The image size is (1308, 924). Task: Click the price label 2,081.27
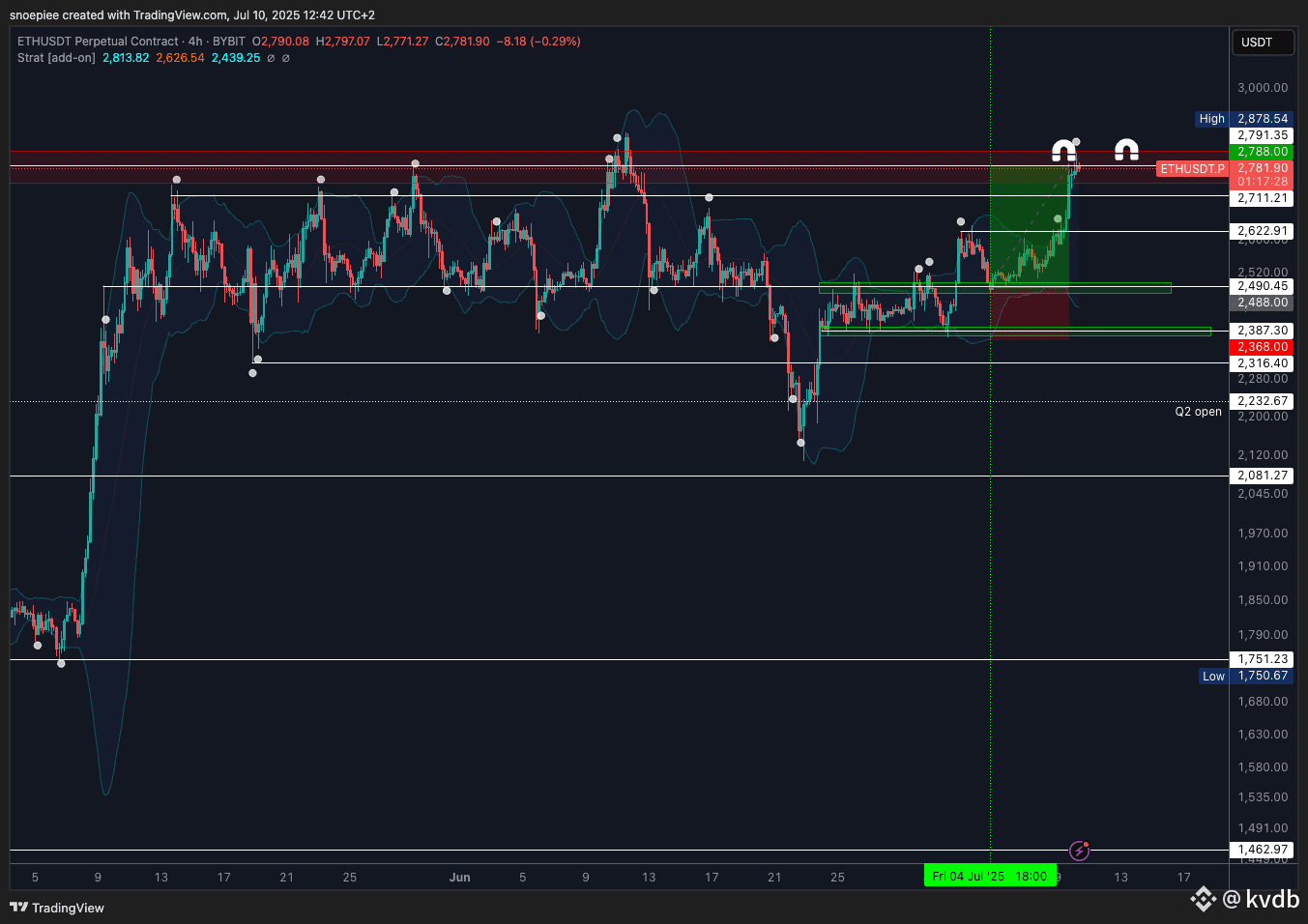1263,476
